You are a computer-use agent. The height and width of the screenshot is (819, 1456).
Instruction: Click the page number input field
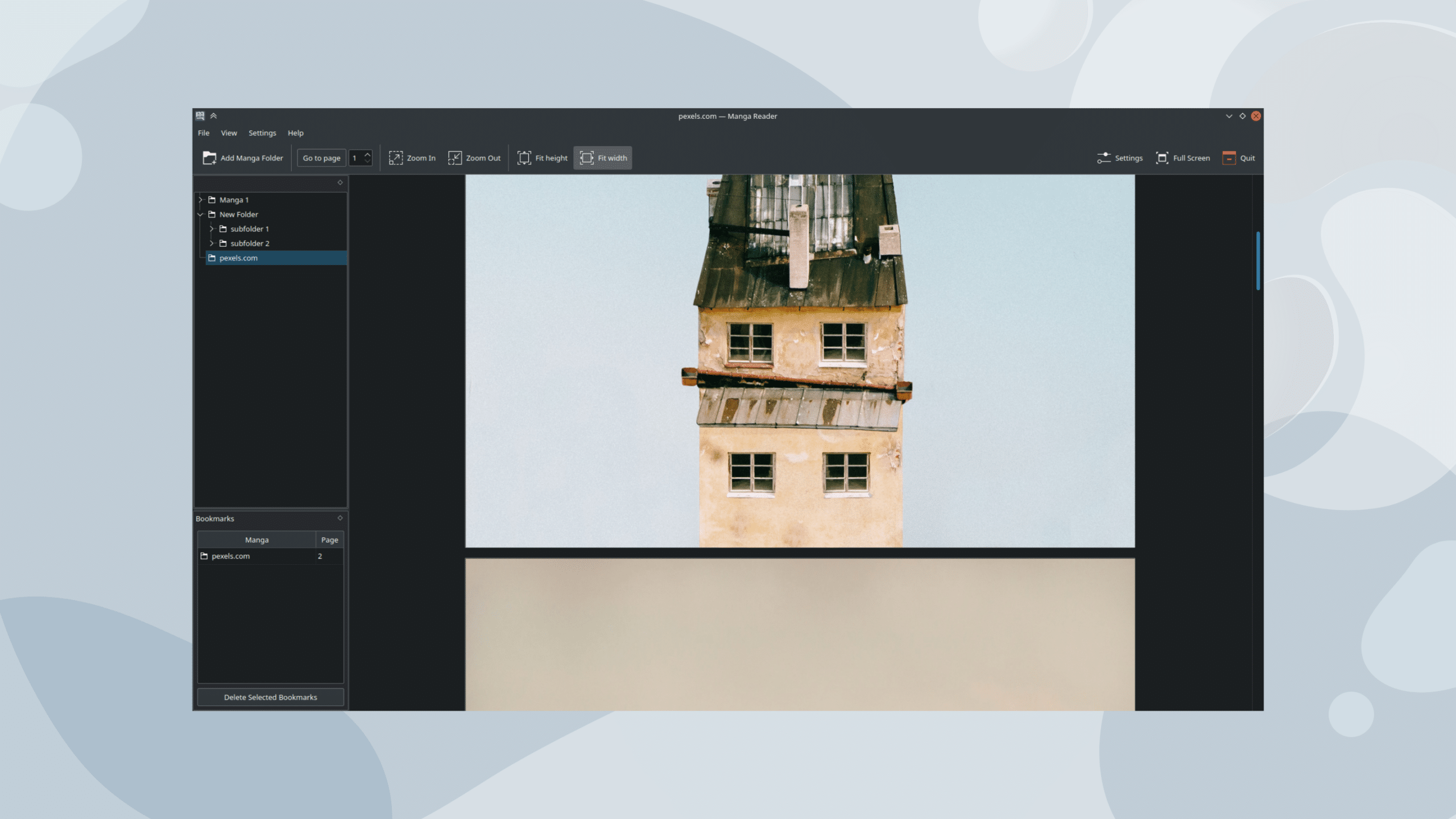click(357, 158)
